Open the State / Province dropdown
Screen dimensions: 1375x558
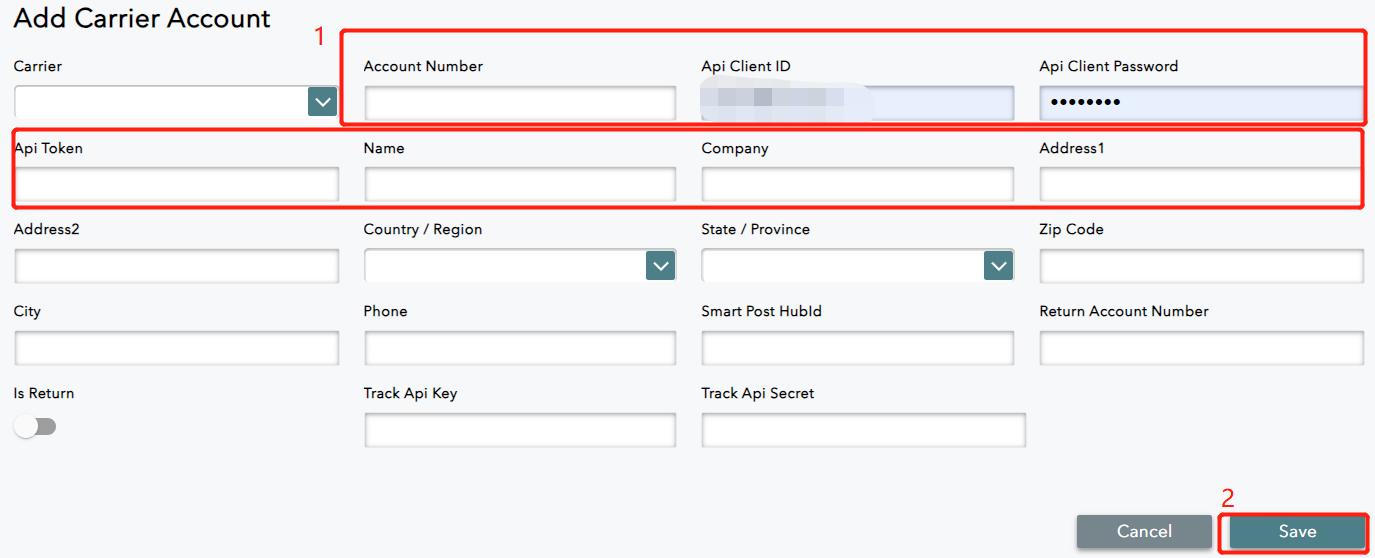coord(857,266)
